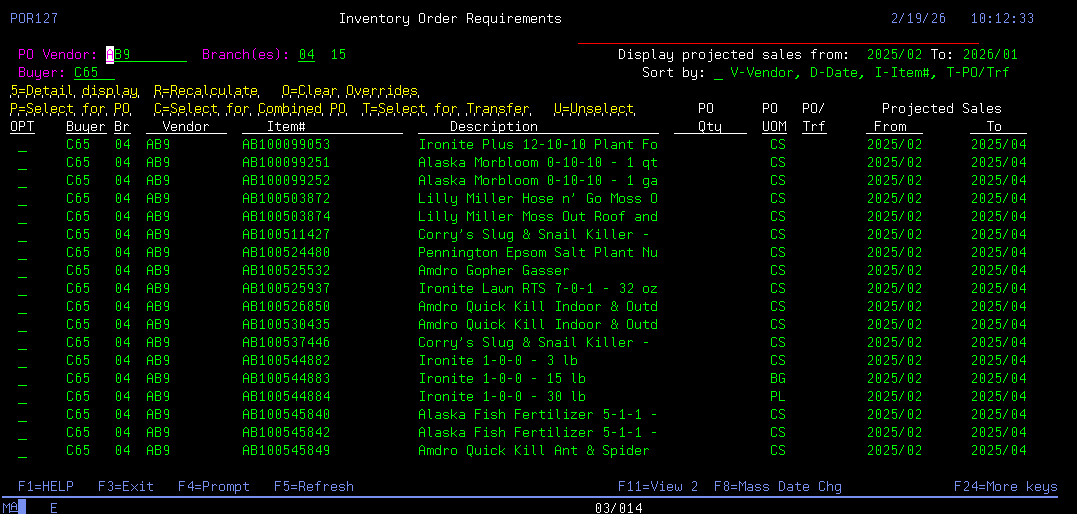Refresh the list with F5=Refresh
Screen dimensions: 1077x514
(x=313, y=487)
